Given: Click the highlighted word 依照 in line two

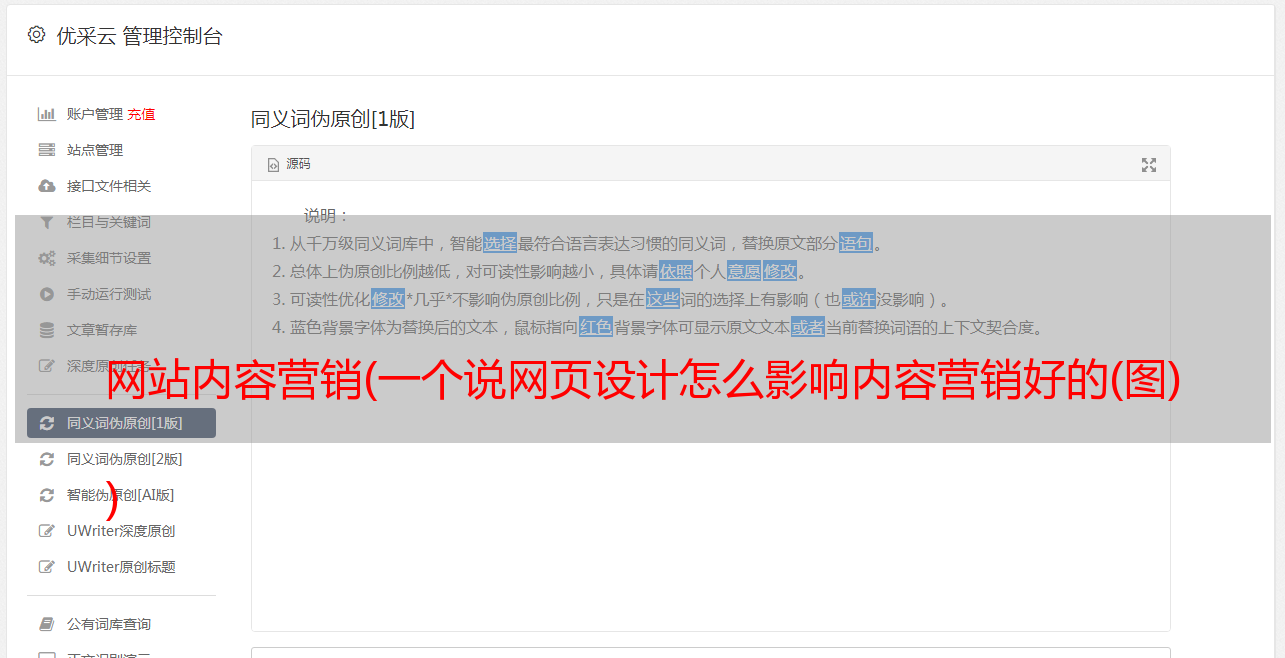Looking at the screenshot, I should (676, 271).
